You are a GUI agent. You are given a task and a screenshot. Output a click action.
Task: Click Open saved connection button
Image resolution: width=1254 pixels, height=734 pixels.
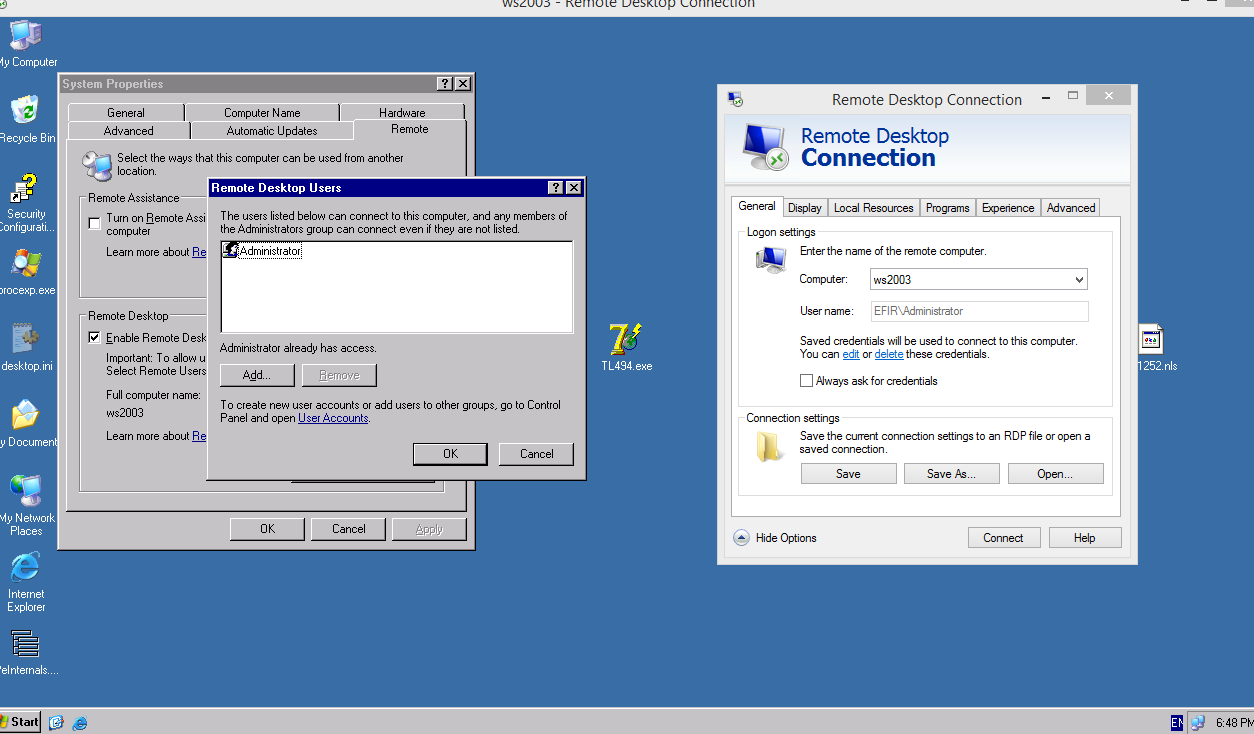[x=1055, y=474]
